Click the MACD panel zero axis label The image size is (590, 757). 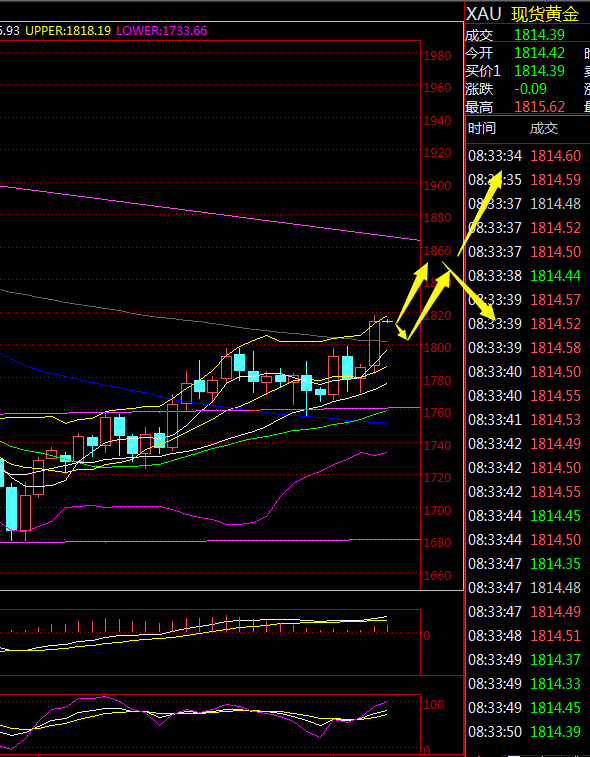coord(426,635)
